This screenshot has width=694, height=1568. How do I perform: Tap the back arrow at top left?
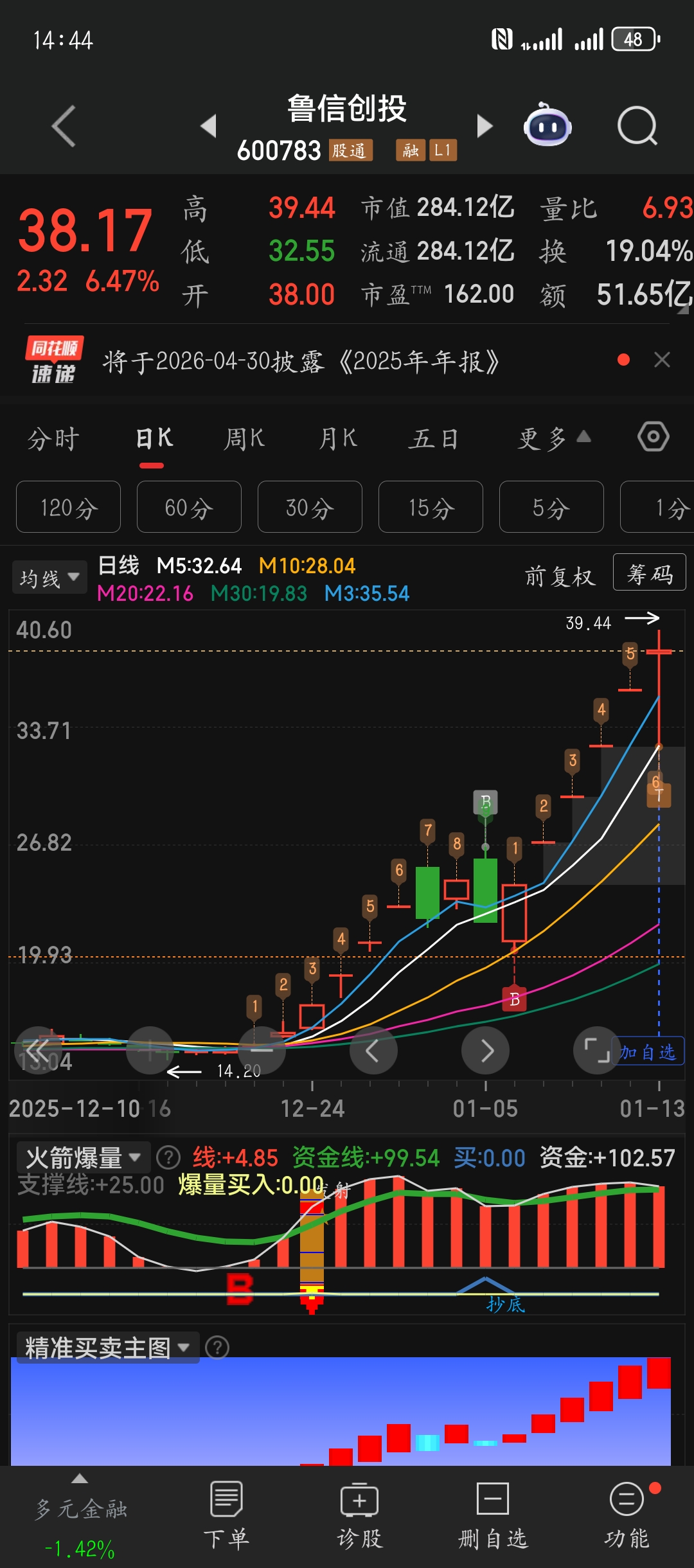64,126
